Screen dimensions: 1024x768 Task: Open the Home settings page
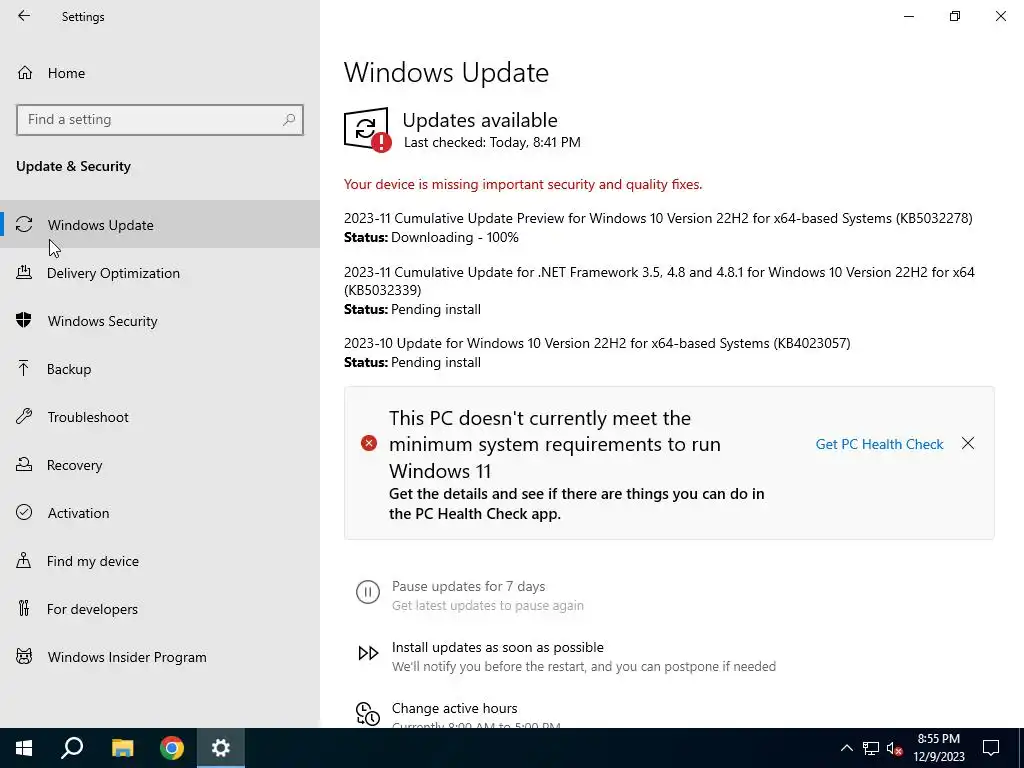click(160, 73)
